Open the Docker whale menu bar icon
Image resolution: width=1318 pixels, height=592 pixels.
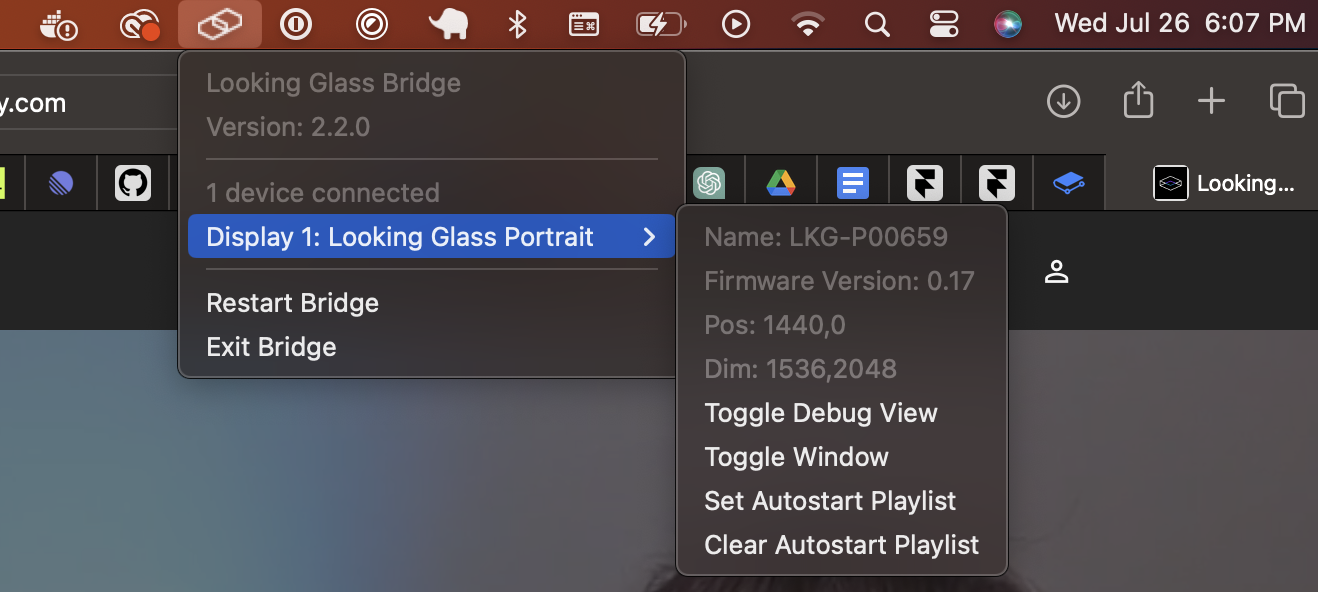coord(59,24)
